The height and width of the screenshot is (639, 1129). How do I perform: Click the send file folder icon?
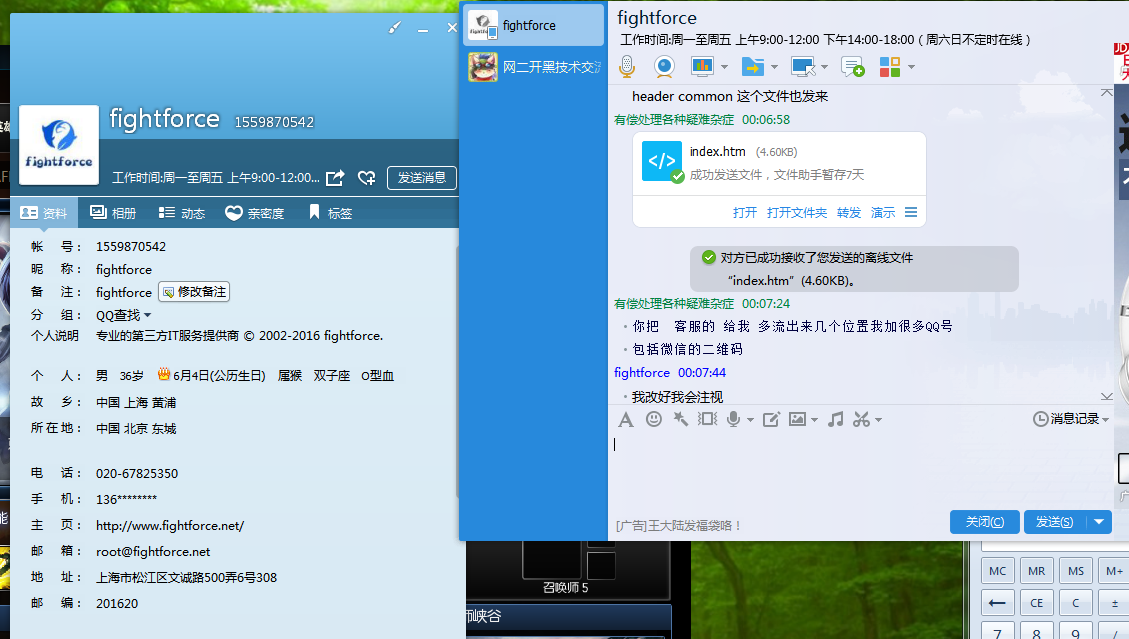click(752, 66)
